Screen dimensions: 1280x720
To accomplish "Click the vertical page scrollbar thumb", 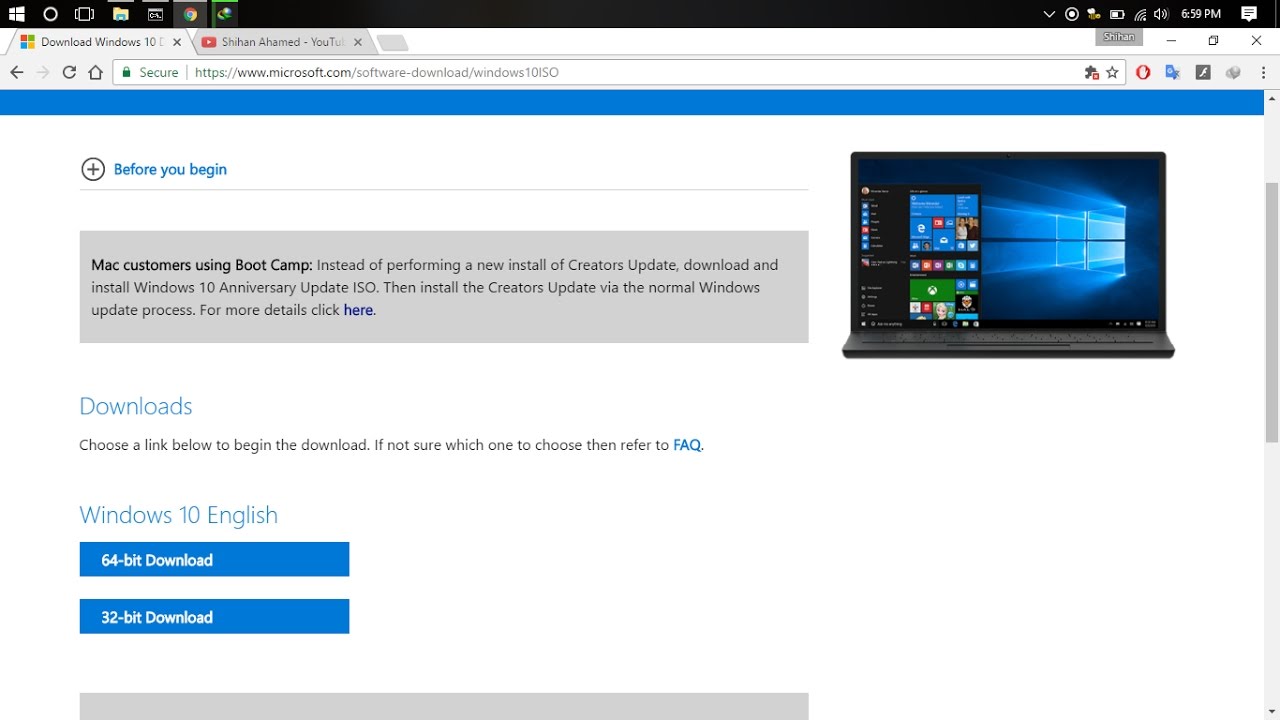I will point(1272,312).
